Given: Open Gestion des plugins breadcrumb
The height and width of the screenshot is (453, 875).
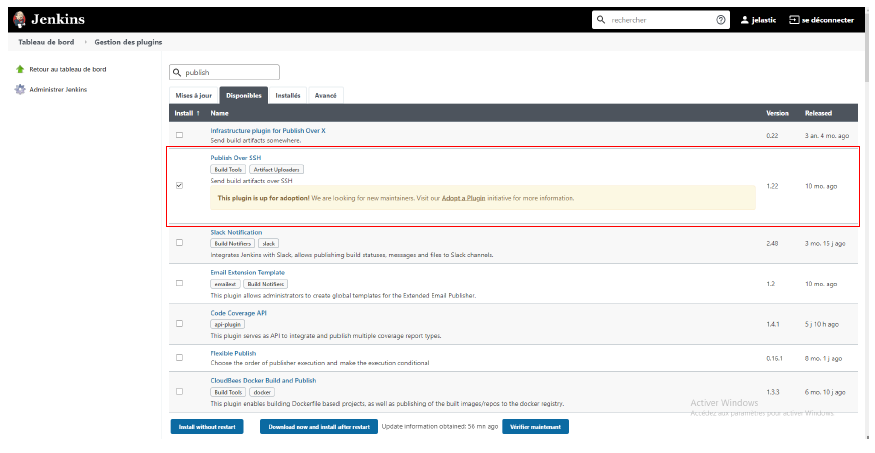Looking at the screenshot, I should click(x=128, y=42).
